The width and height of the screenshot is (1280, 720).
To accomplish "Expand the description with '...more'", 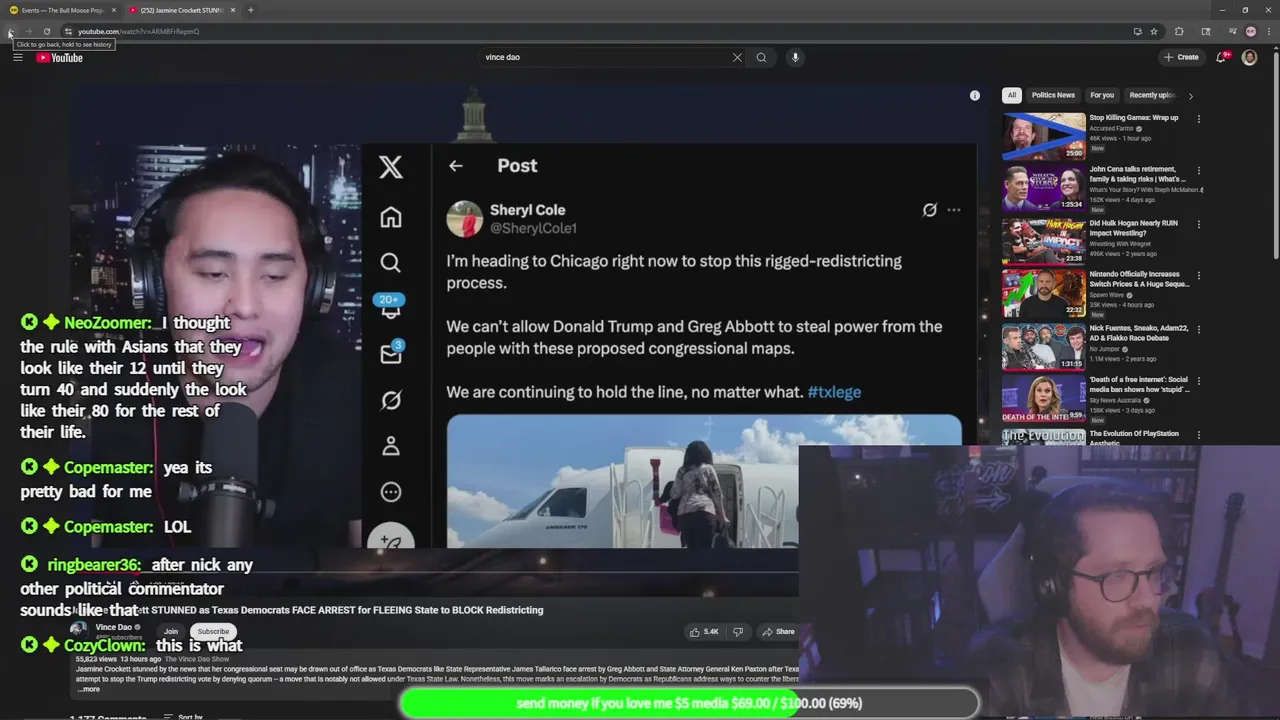I will click(88, 689).
